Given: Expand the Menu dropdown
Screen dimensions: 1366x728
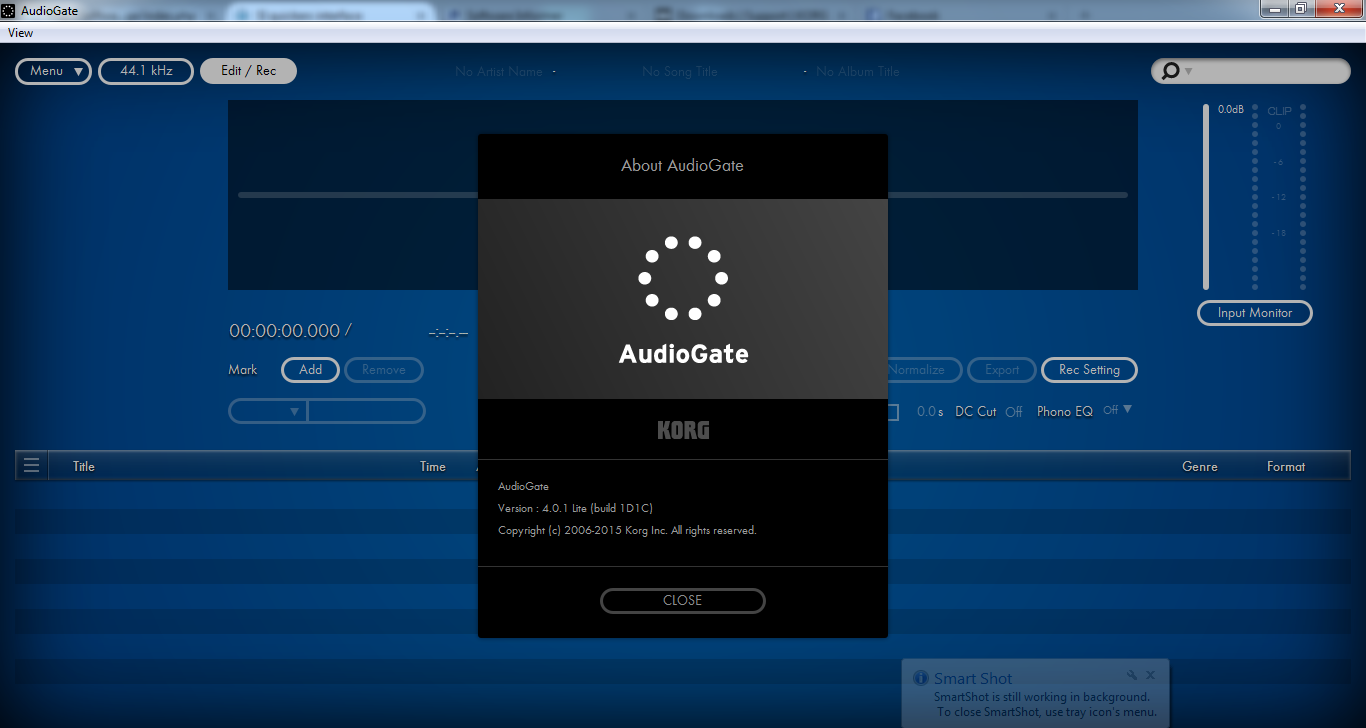Looking at the screenshot, I should pyautogui.click(x=54, y=71).
